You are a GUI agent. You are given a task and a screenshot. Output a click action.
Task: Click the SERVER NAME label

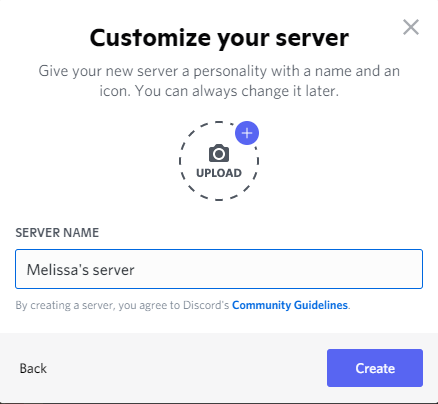(57, 233)
